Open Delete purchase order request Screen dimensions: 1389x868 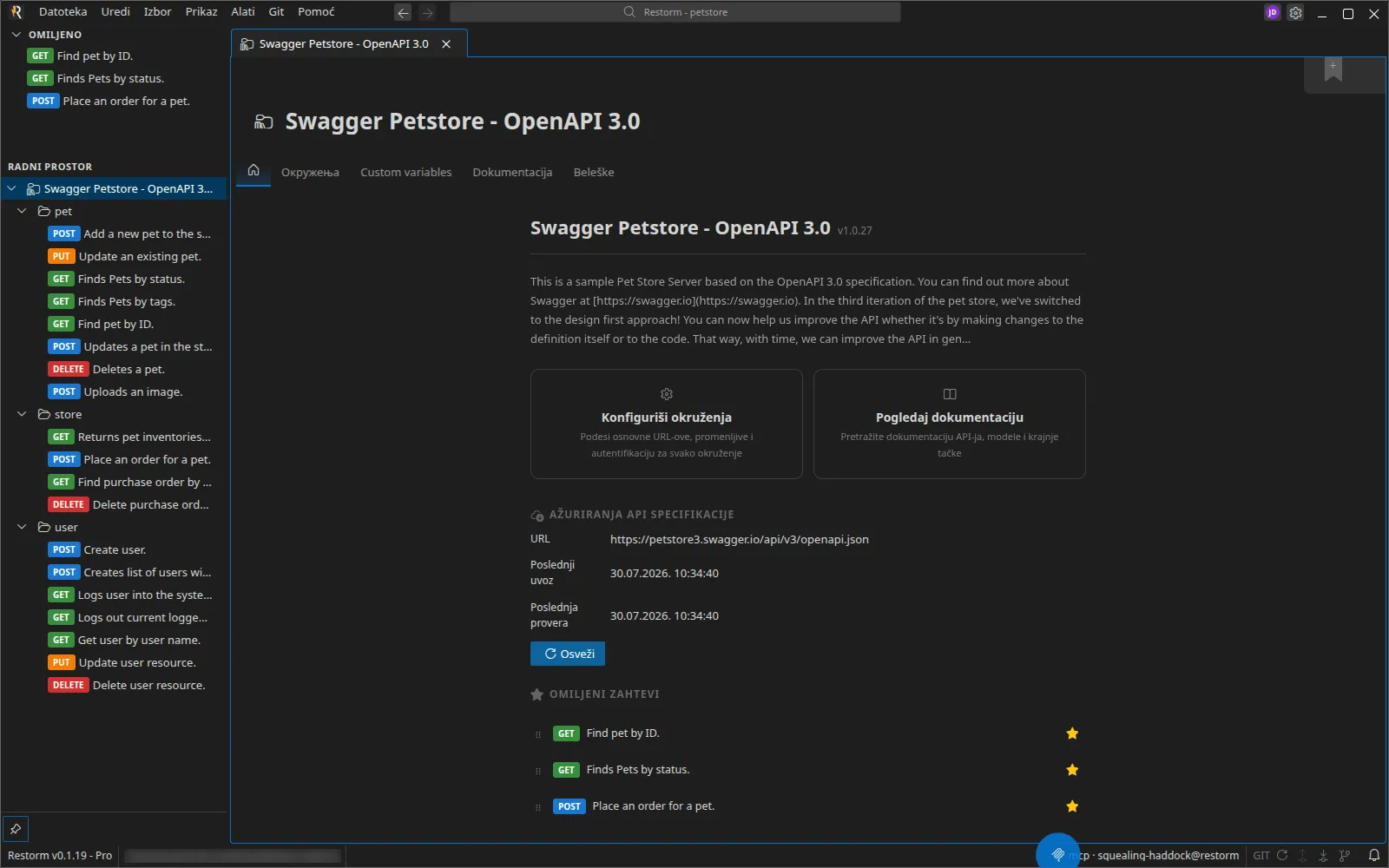tap(129, 504)
